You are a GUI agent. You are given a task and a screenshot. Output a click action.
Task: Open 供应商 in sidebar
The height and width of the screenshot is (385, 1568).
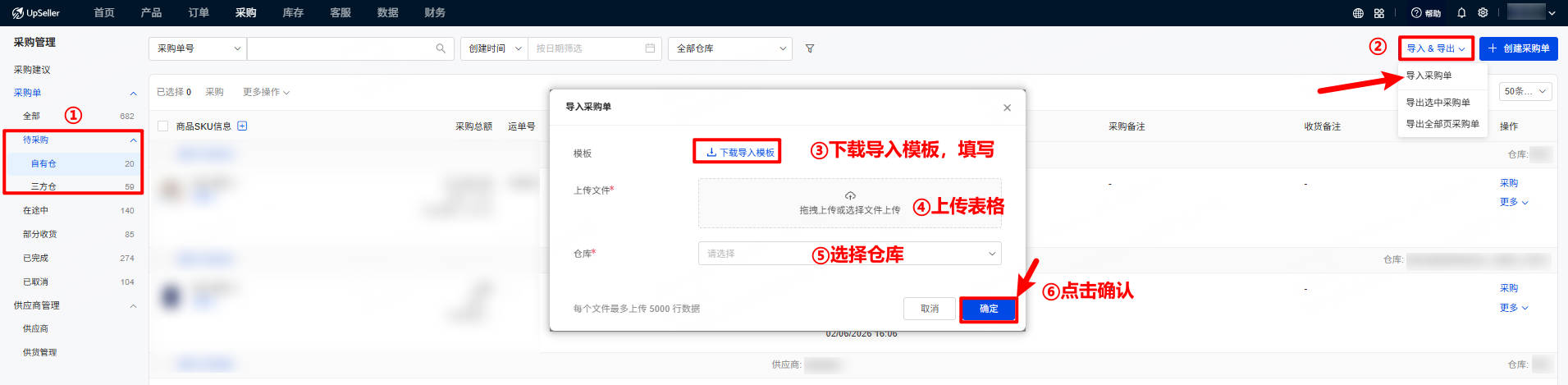point(35,328)
